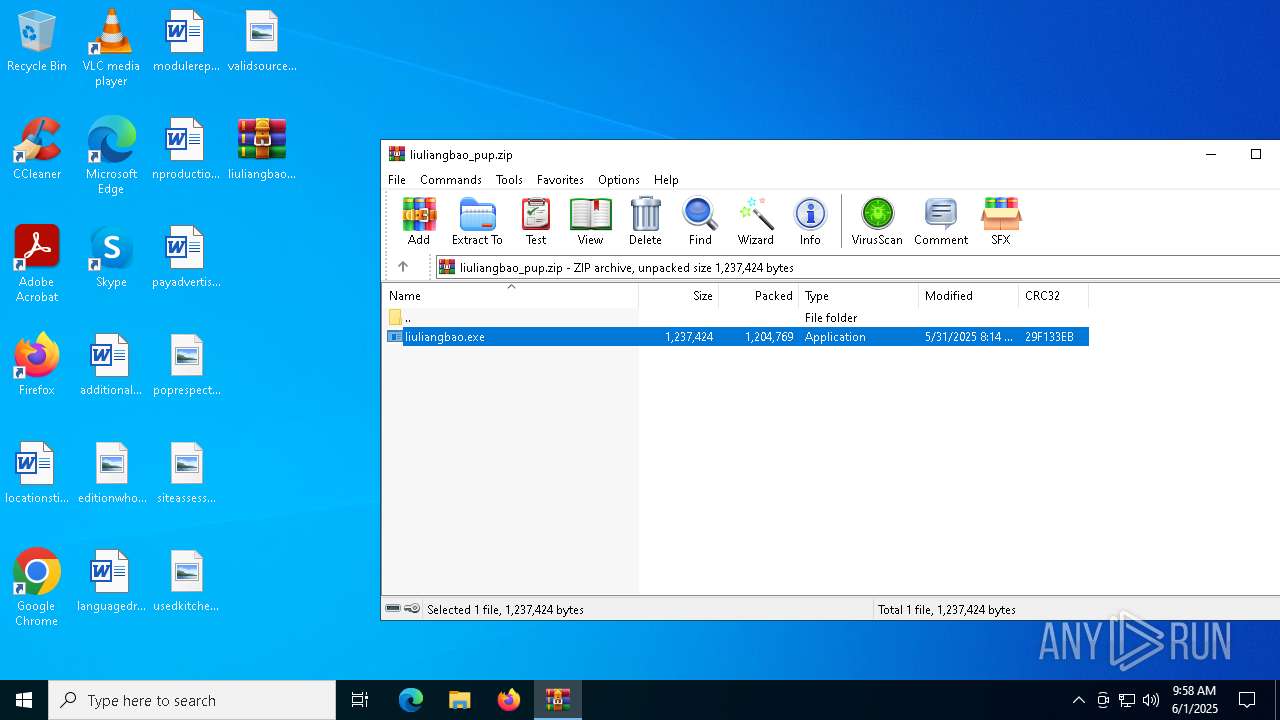Add a Comment to the archive
1280x720 pixels.
click(x=941, y=221)
